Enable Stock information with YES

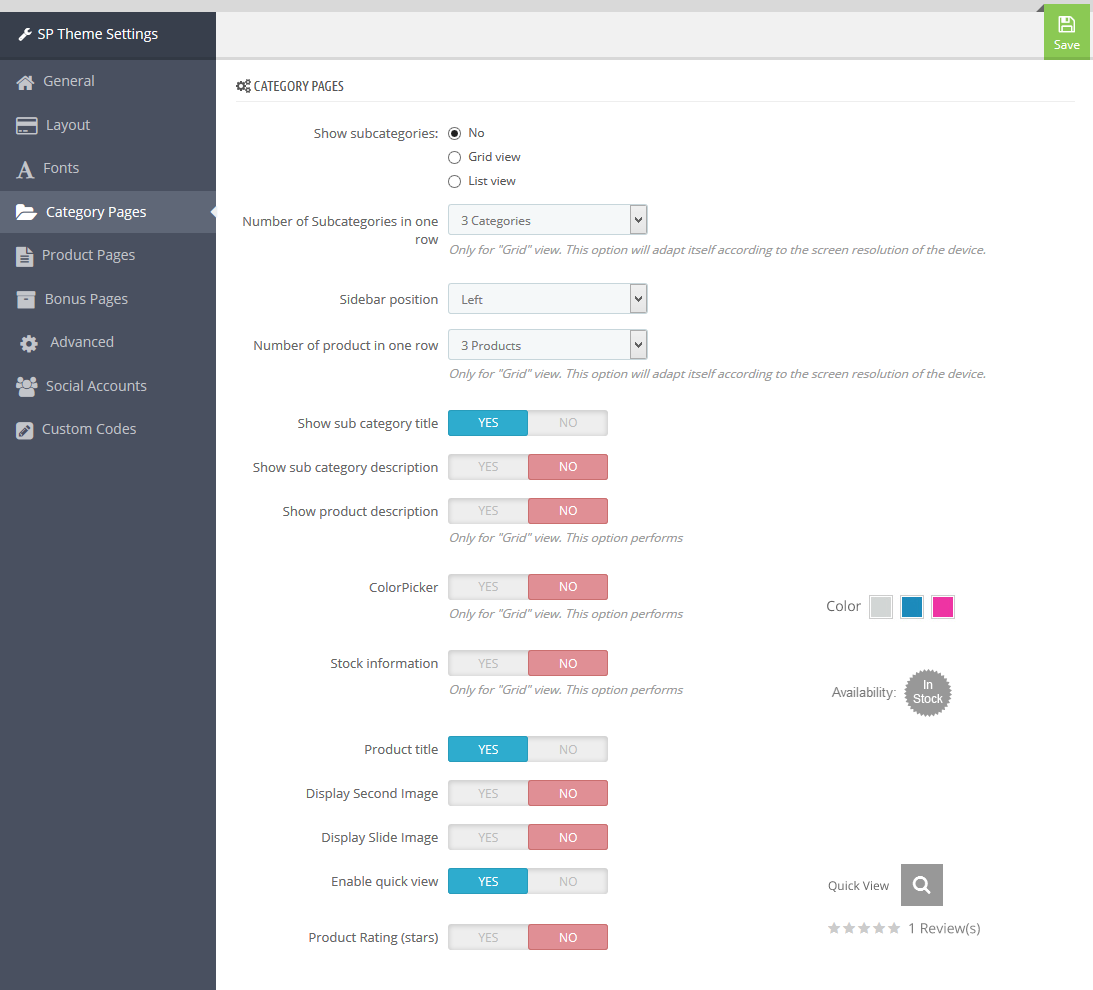488,663
